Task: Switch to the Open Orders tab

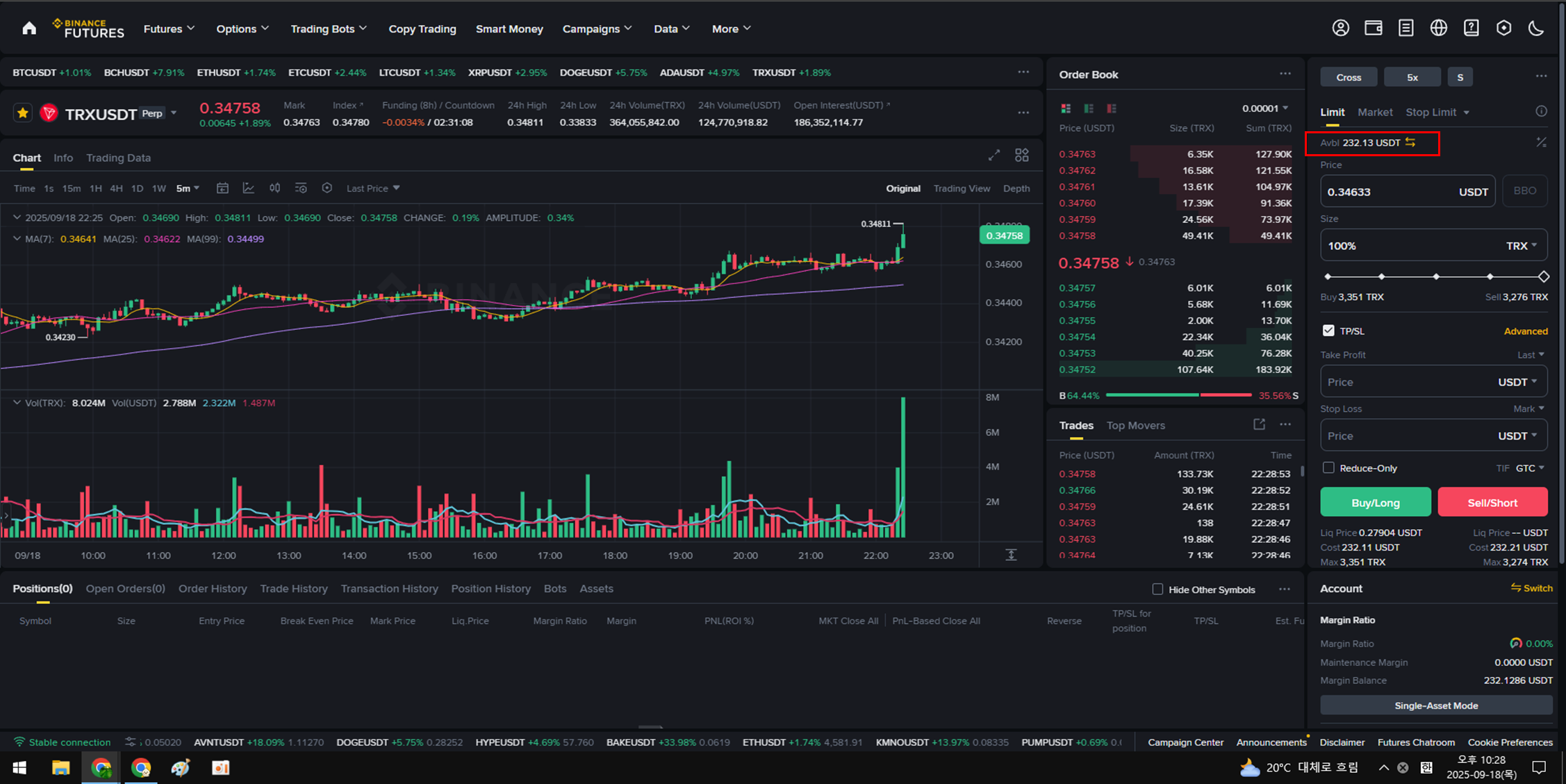Action: (x=125, y=588)
